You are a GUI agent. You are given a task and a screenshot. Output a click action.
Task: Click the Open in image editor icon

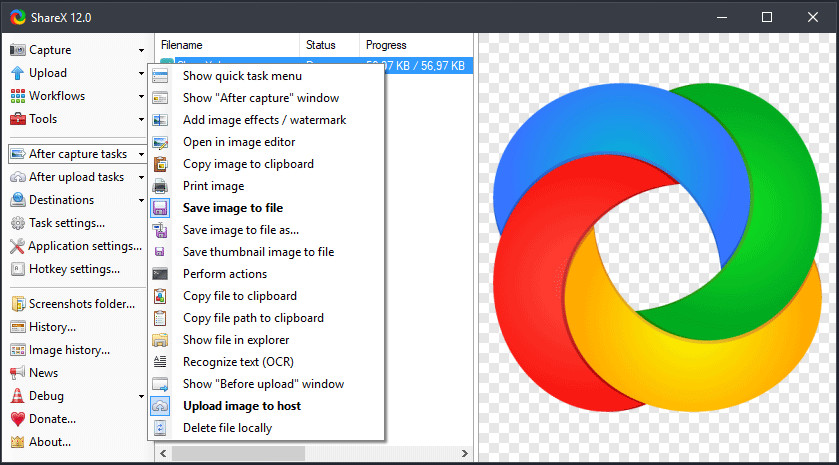point(160,142)
